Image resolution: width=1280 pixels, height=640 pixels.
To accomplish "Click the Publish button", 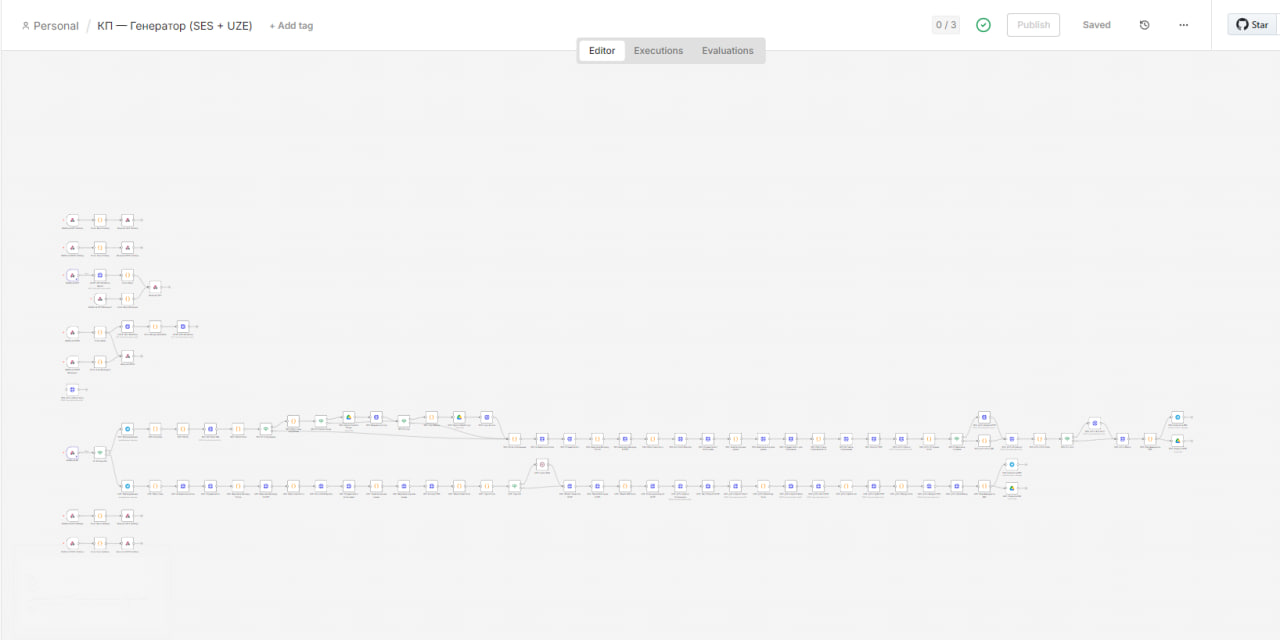I will (x=1033, y=24).
